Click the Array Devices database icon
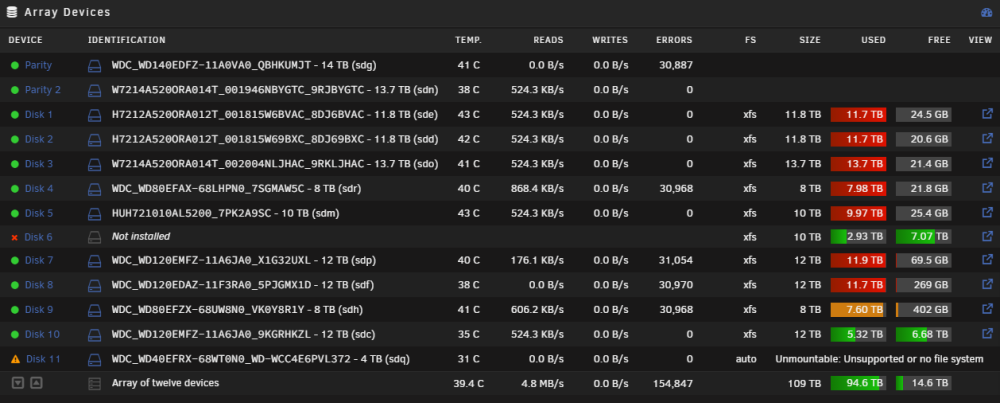The image size is (1000, 403). click(x=11, y=12)
